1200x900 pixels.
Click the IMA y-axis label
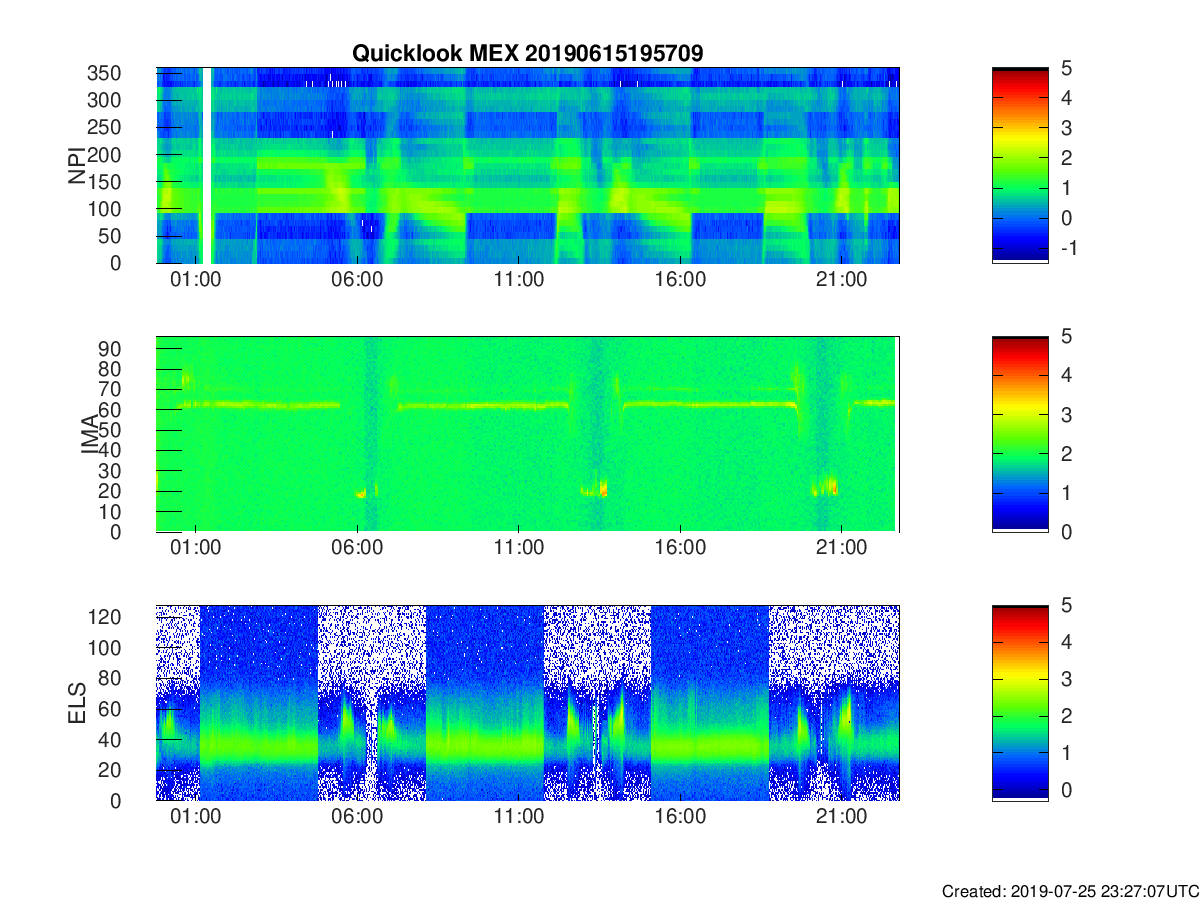[89, 434]
